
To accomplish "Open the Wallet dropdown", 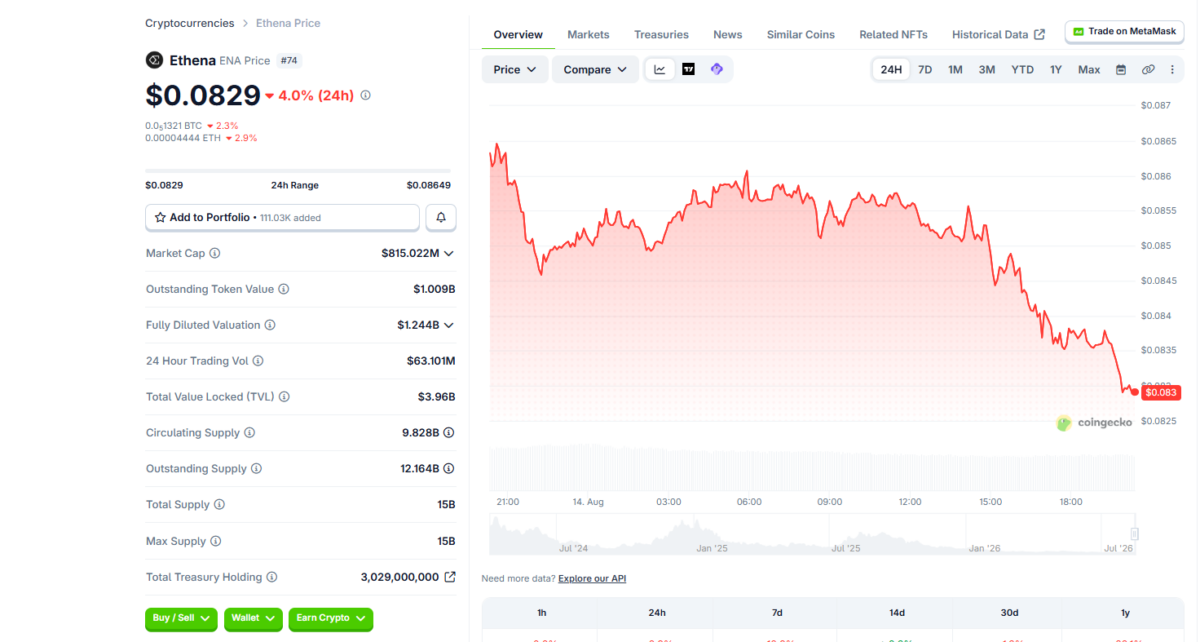I will pos(254,618).
